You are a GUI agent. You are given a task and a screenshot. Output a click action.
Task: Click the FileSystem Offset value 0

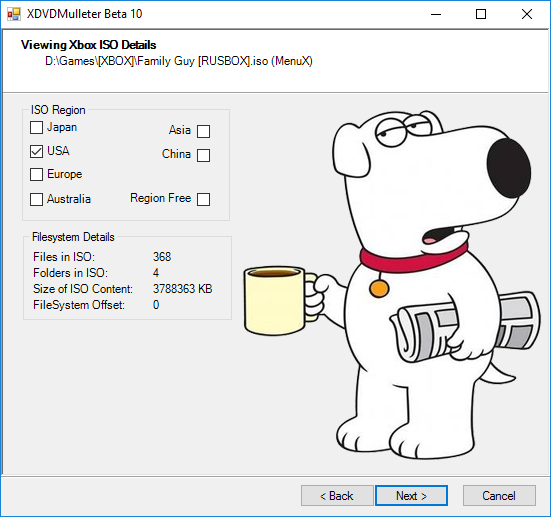[x=156, y=305]
